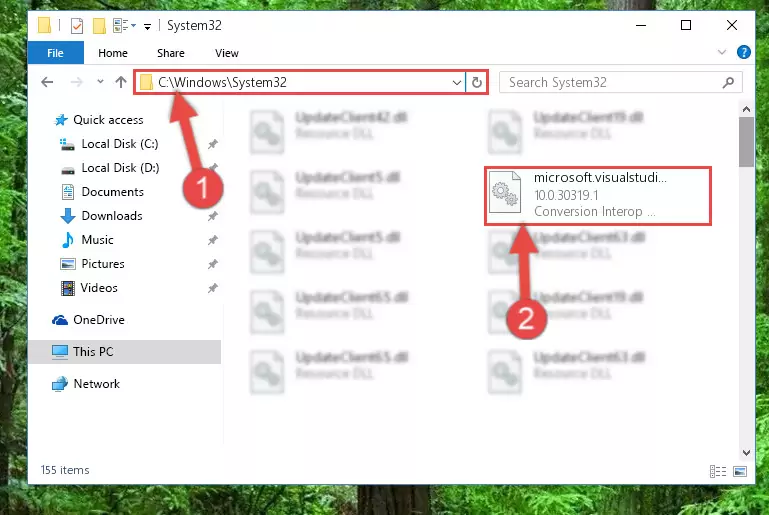The height and width of the screenshot is (515, 769).
Task: Open the File menu tab
Action: pyautogui.click(x=55, y=53)
